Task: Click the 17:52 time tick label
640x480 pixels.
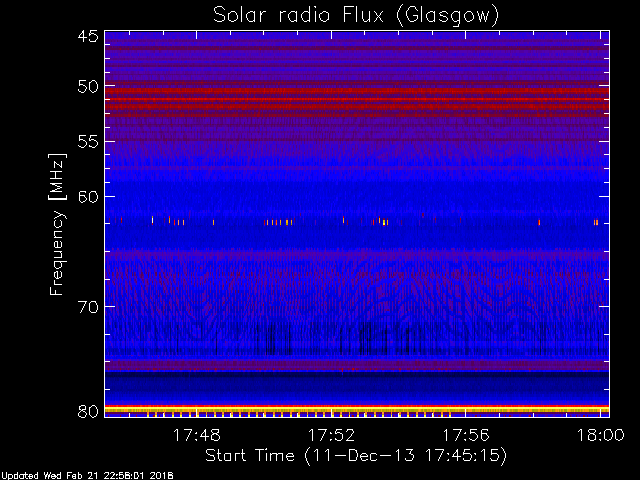Action: click(x=331, y=435)
